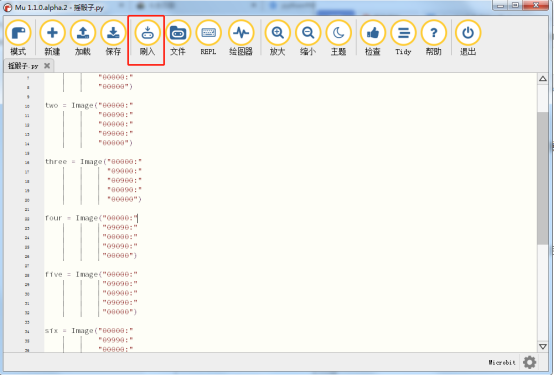This screenshot has width=554, height=376.
Task: Open help via 帮助 question mark
Action: [434, 38]
